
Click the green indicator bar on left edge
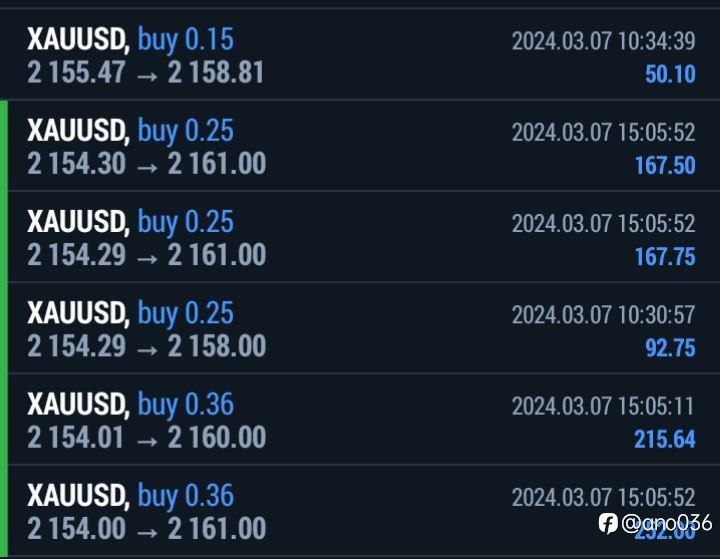pyautogui.click(x=4, y=329)
